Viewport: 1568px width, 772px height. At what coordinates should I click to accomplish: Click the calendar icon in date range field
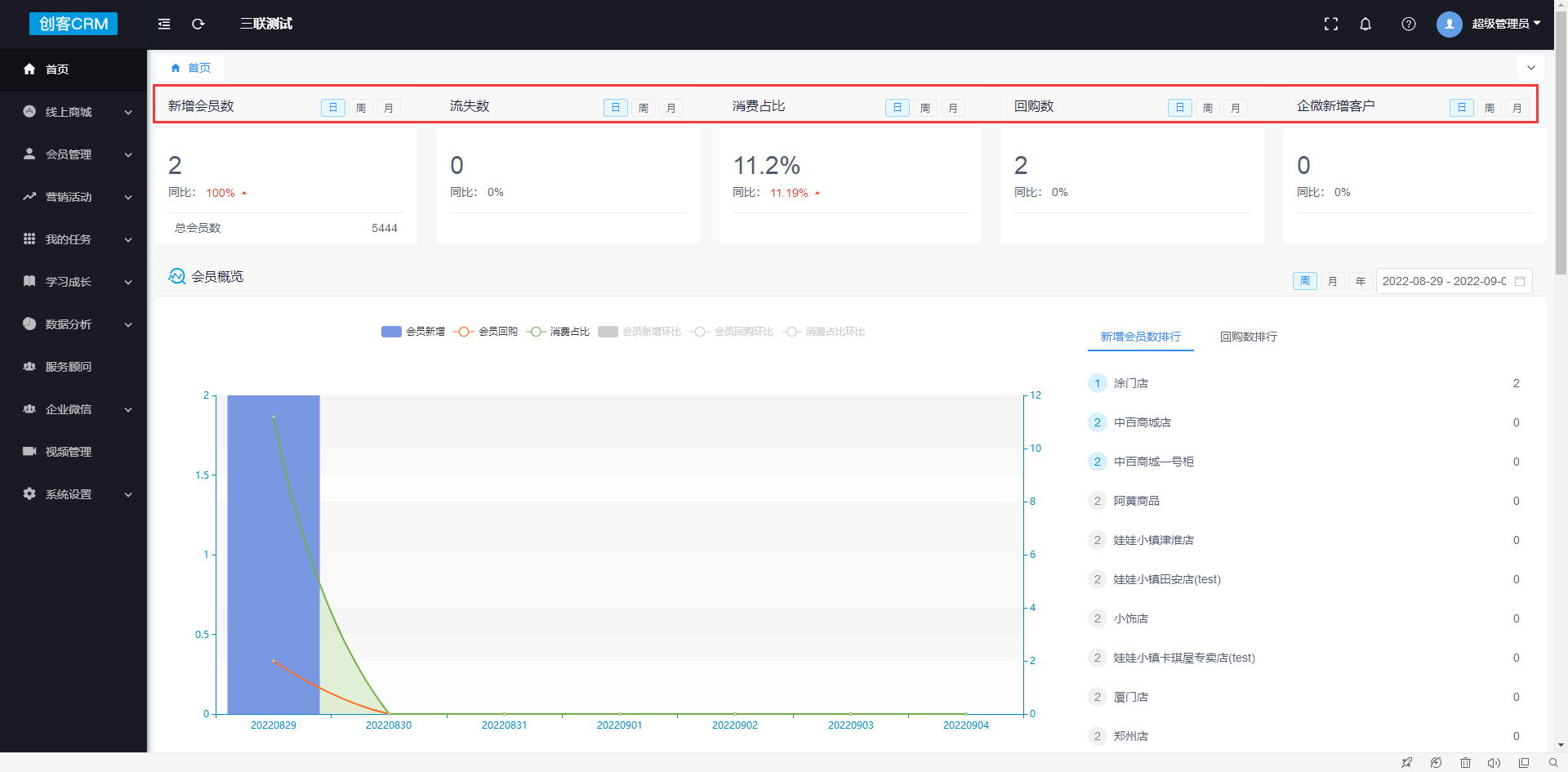tap(1520, 281)
